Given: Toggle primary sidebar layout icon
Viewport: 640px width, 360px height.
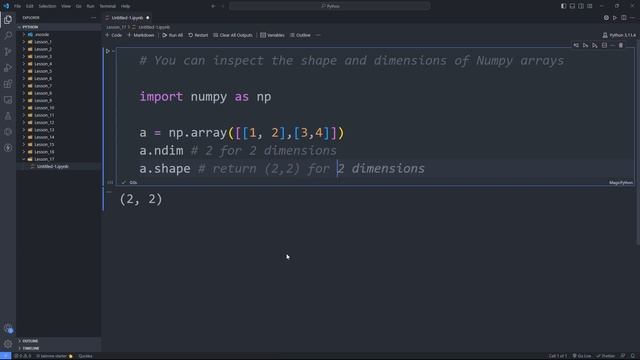Looking at the screenshot, I should 563,6.
